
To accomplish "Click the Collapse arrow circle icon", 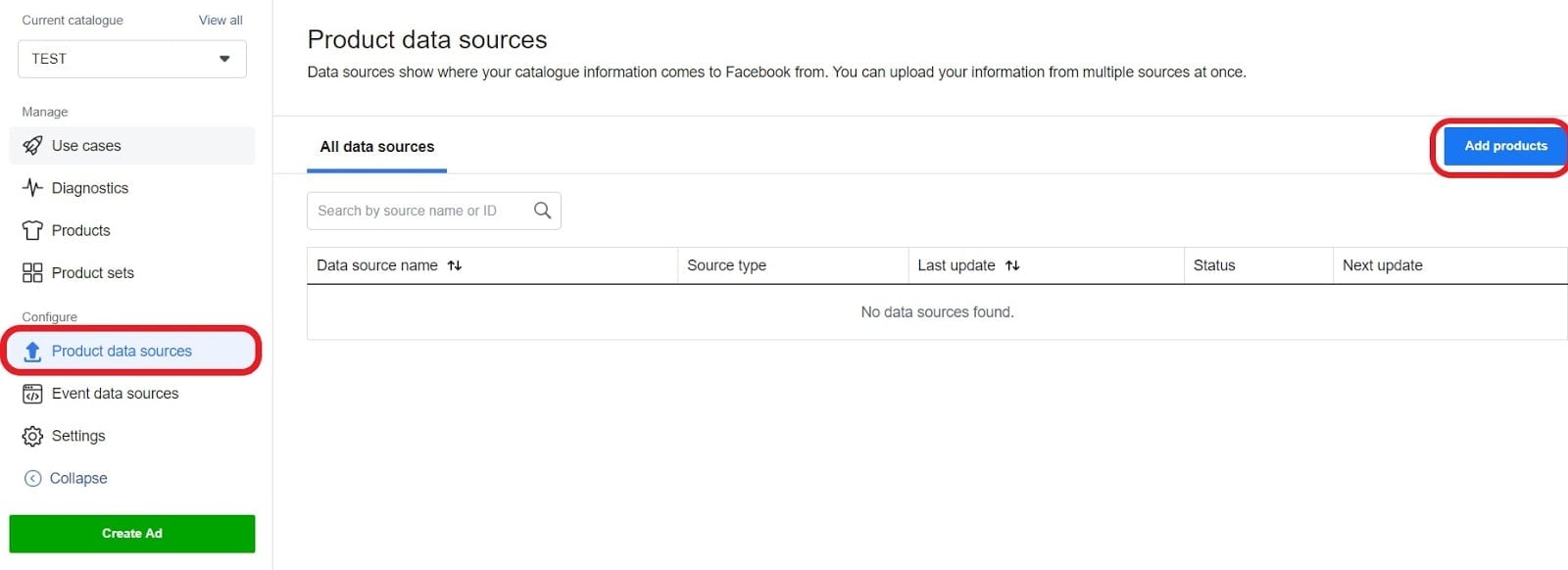I will tap(32, 479).
